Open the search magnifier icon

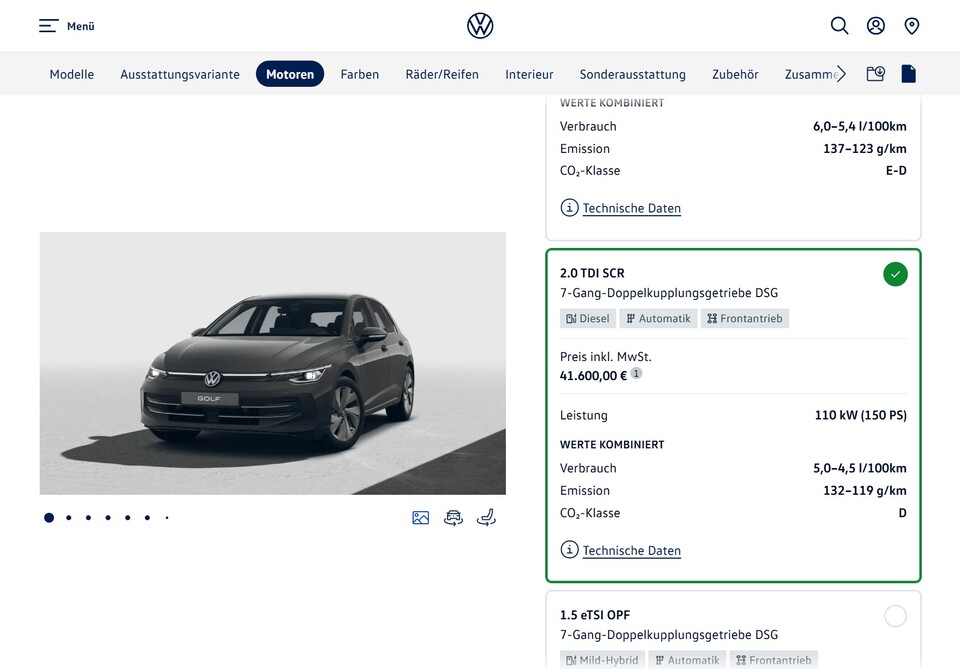[839, 26]
